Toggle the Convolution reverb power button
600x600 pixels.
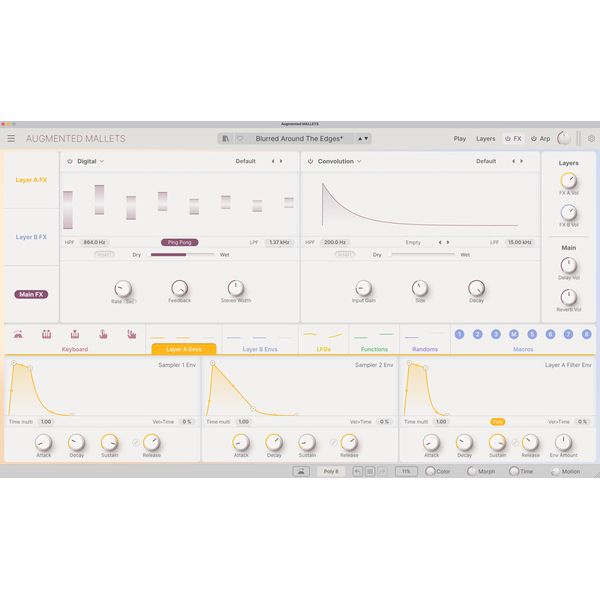point(310,161)
